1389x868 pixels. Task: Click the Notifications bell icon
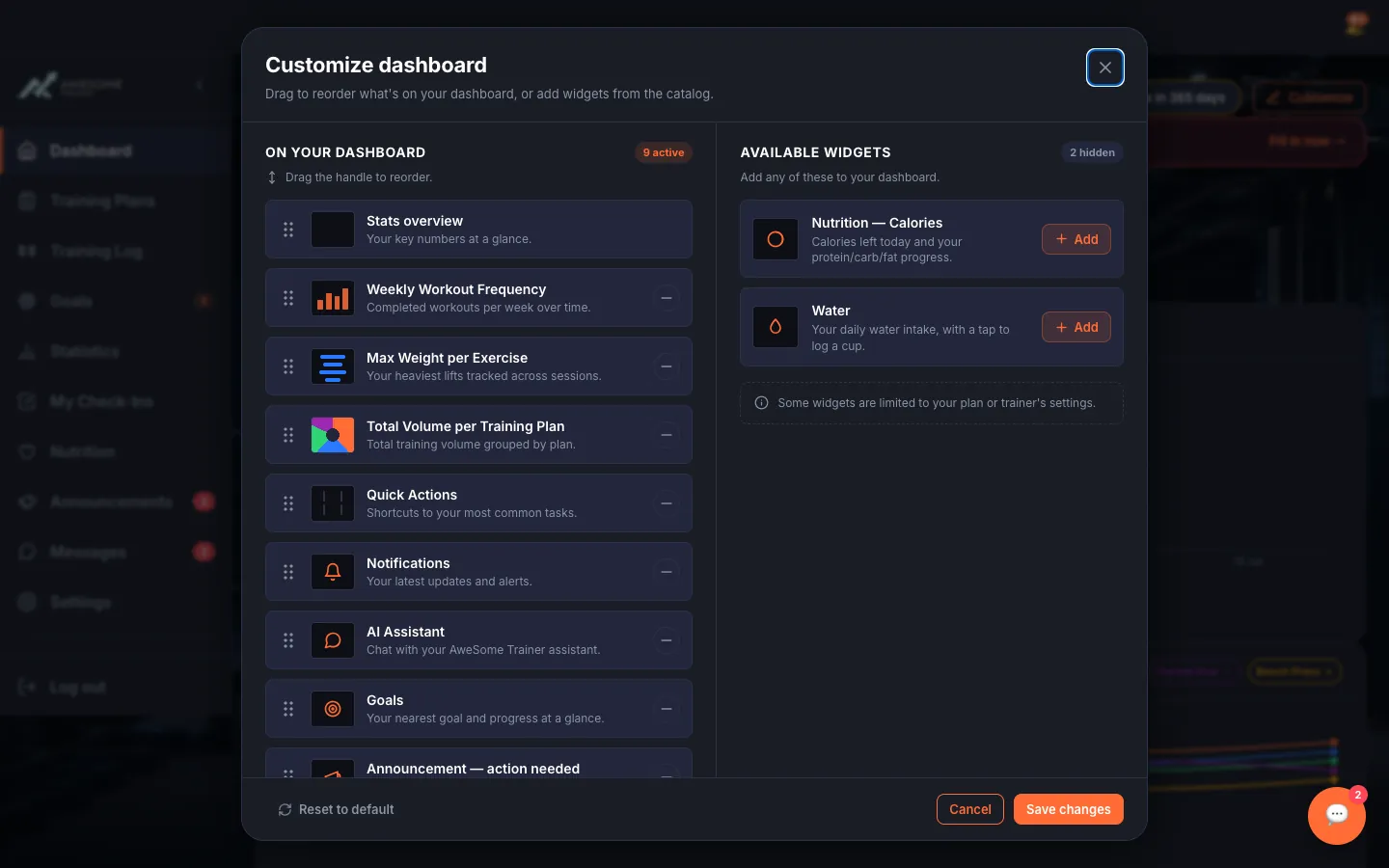pyautogui.click(x=333, y=572)
